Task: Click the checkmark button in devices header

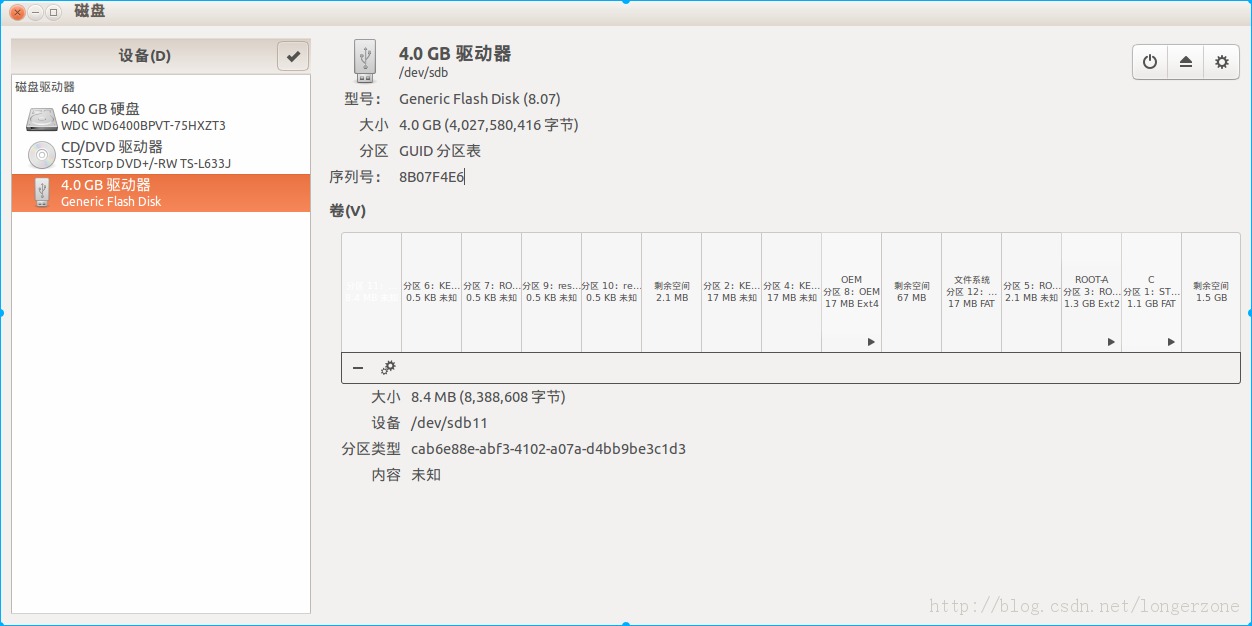Action: pos(293,56)
